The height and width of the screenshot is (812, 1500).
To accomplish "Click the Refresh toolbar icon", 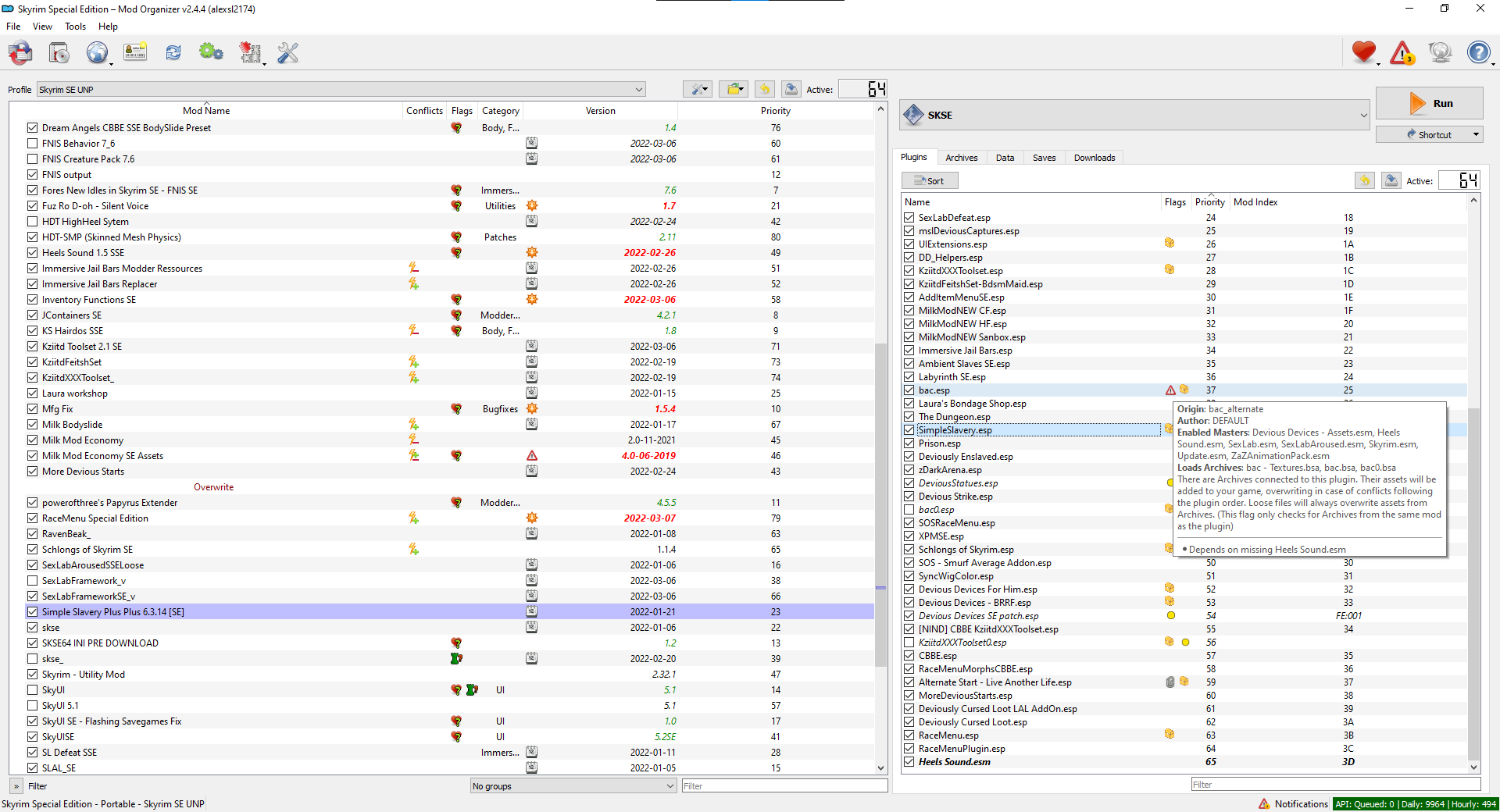I will [x=173, y=53].
